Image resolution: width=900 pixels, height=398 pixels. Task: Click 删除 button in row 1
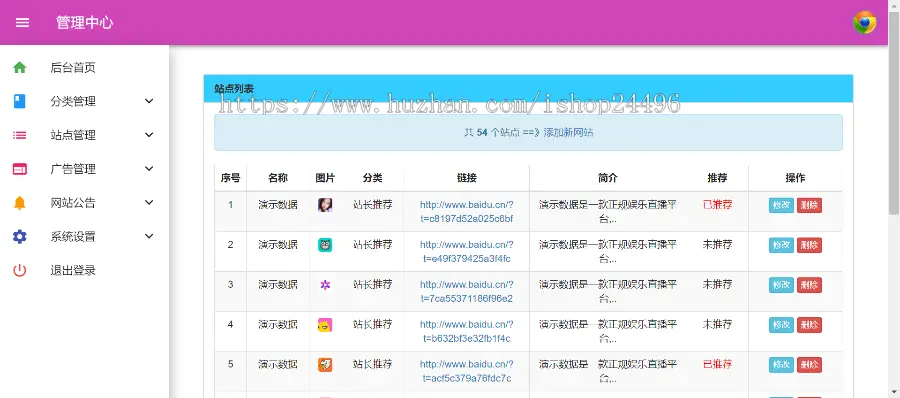click(809, 206)
